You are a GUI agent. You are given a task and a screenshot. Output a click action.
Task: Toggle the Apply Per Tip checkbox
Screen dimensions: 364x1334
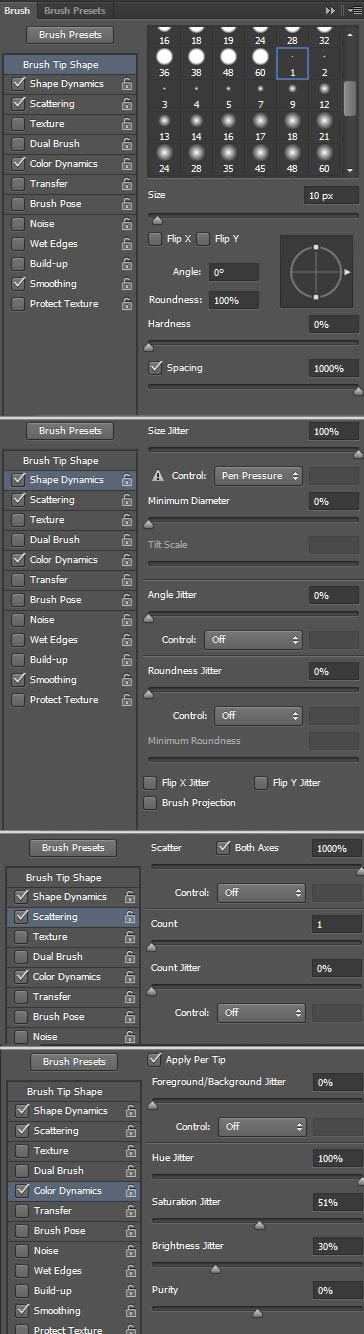(x=154, y=1059)
